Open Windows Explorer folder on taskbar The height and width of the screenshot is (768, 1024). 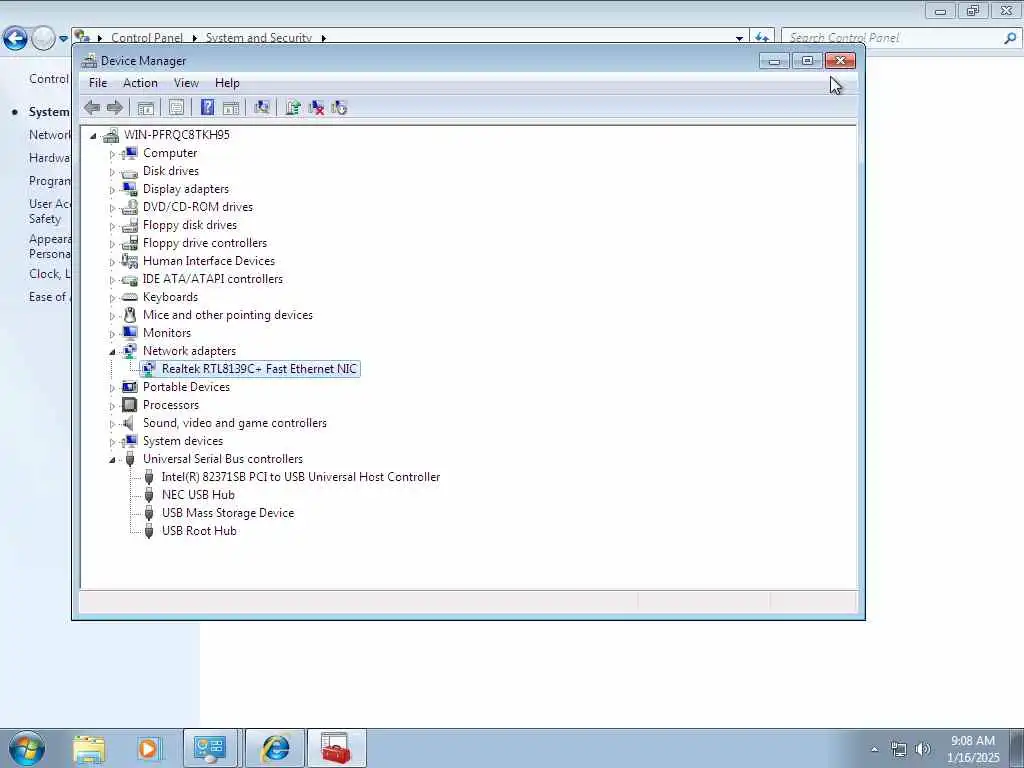[x=89, y=748]
